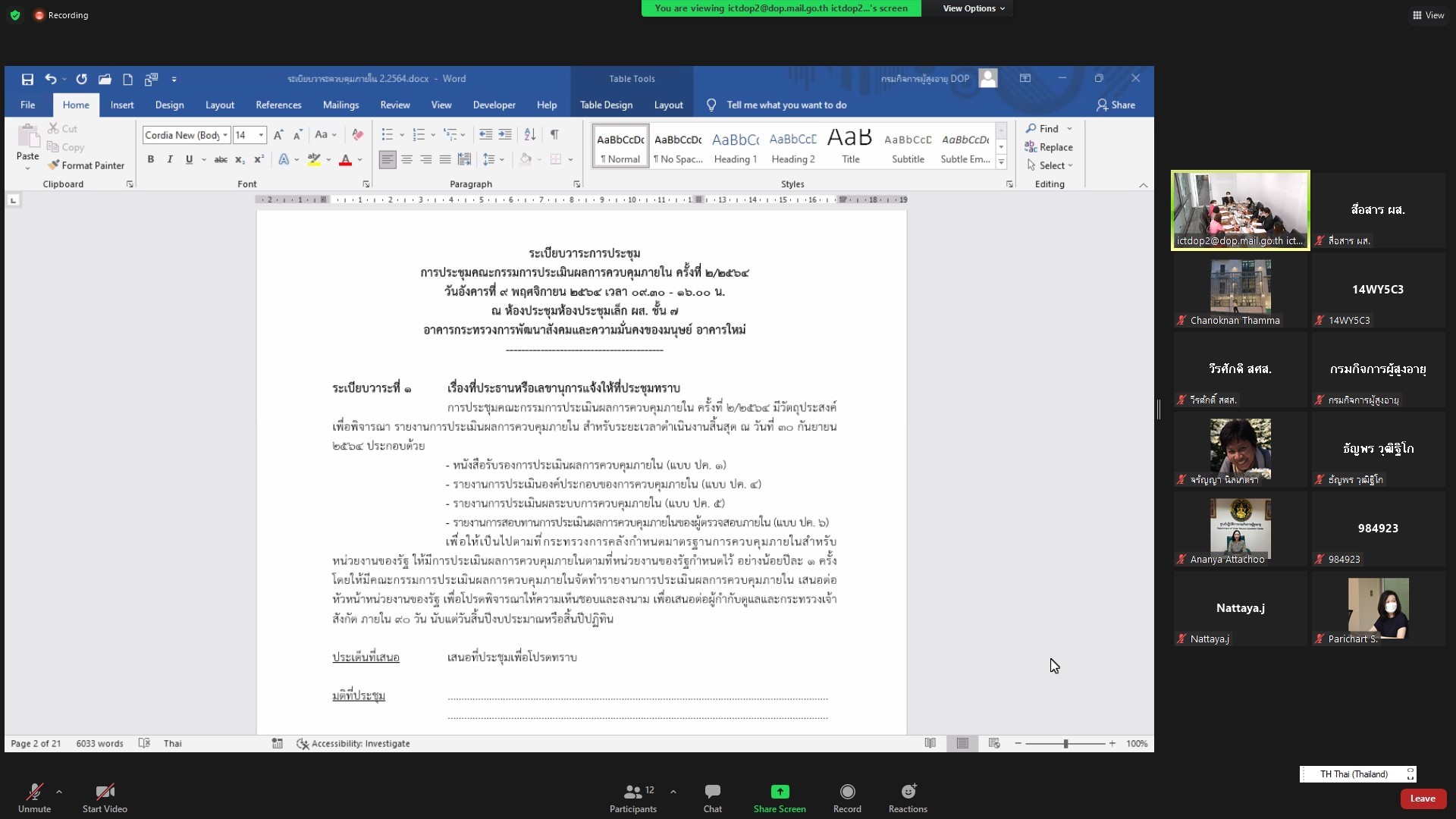
Task: Toggle Strikethrough formatting
Action: [221, 159]
